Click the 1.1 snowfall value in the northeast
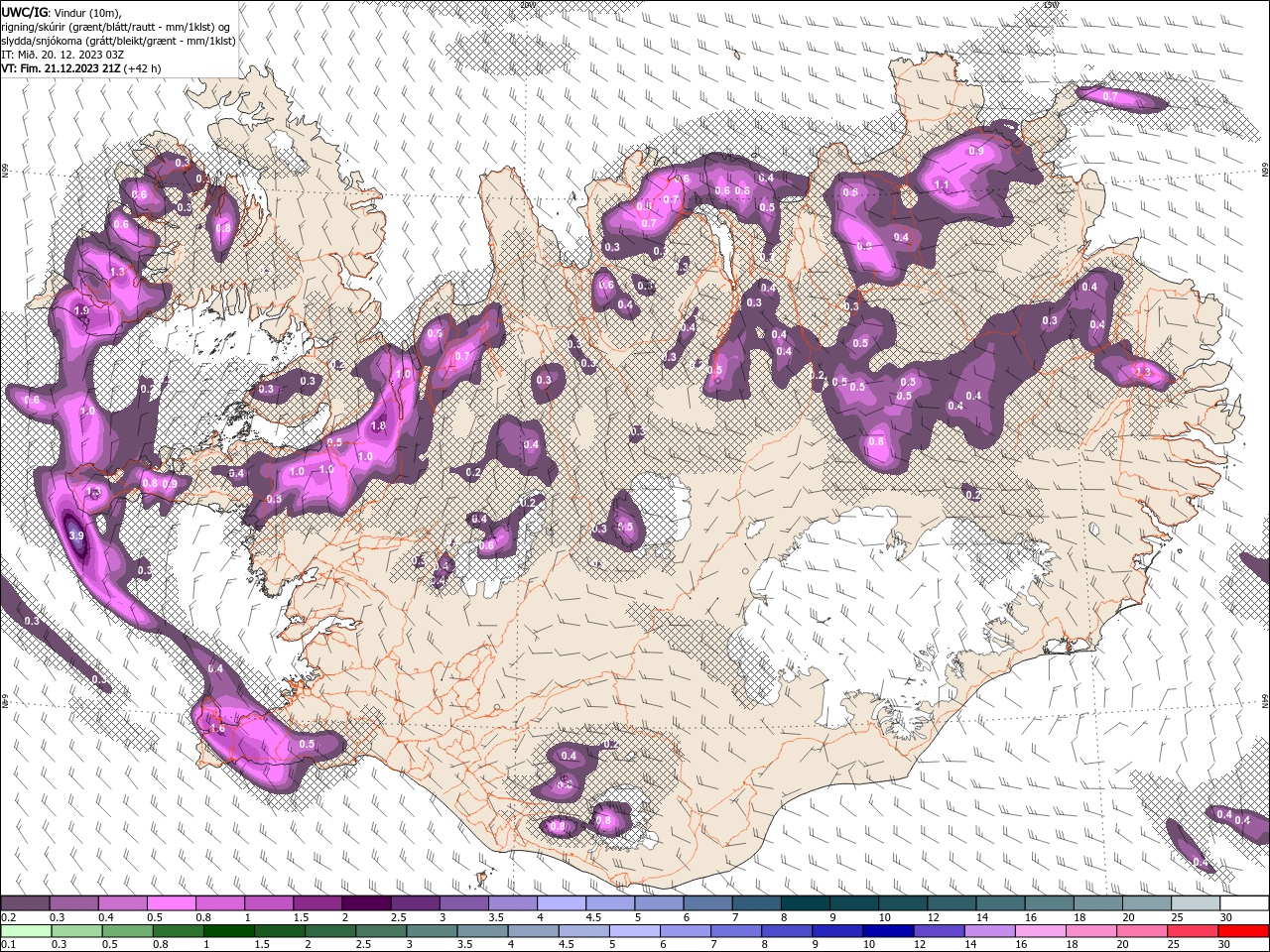 942,185
